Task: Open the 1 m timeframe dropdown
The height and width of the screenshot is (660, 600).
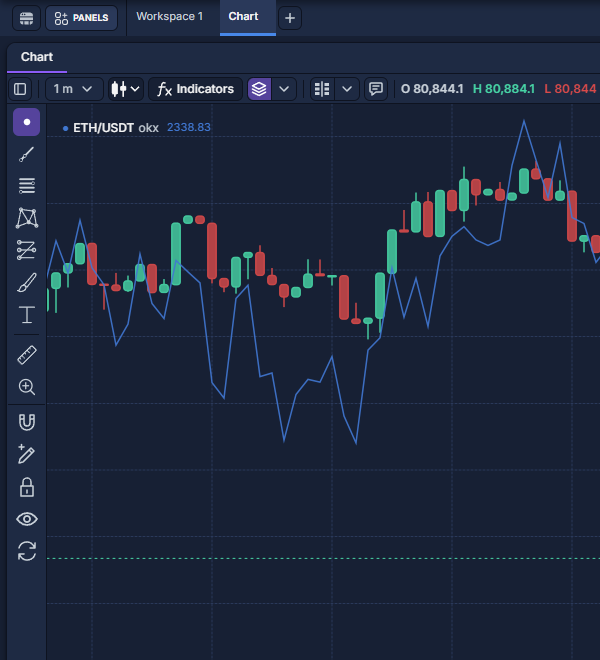Action: click(x=74, y=89)
